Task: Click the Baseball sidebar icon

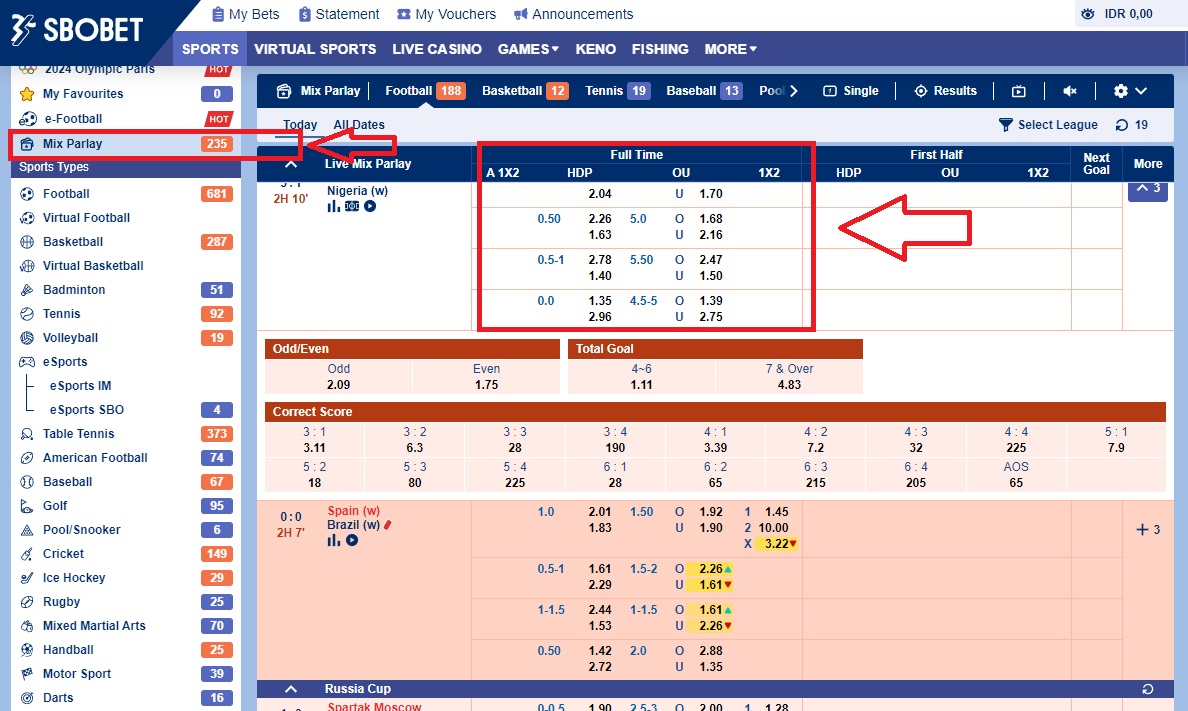Action: (x=27, y=482)
